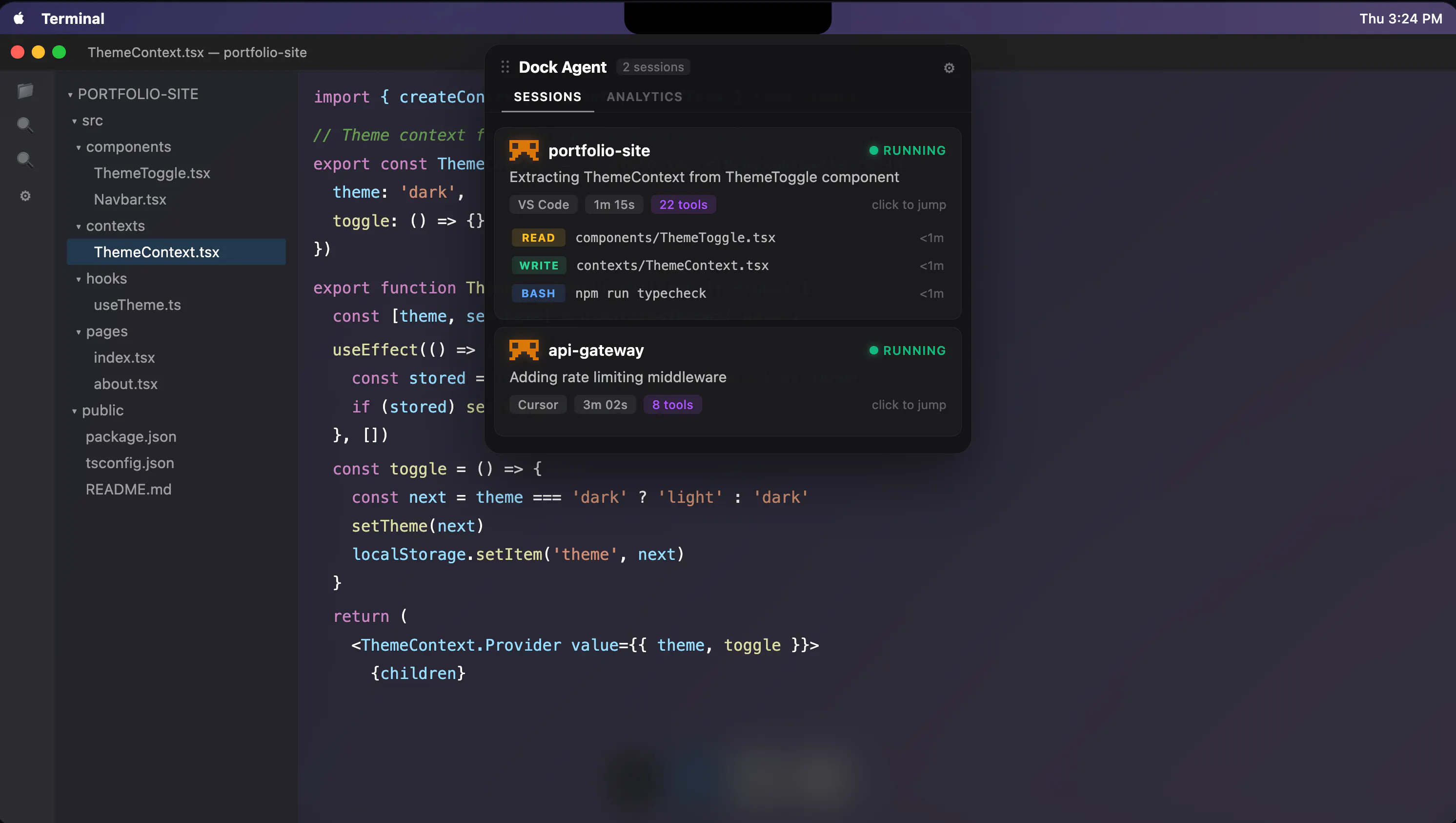Place cursor on the 'setTheme(next)' code line
This screenshot has height=823, width=1456.
click(x=418, y=526)
